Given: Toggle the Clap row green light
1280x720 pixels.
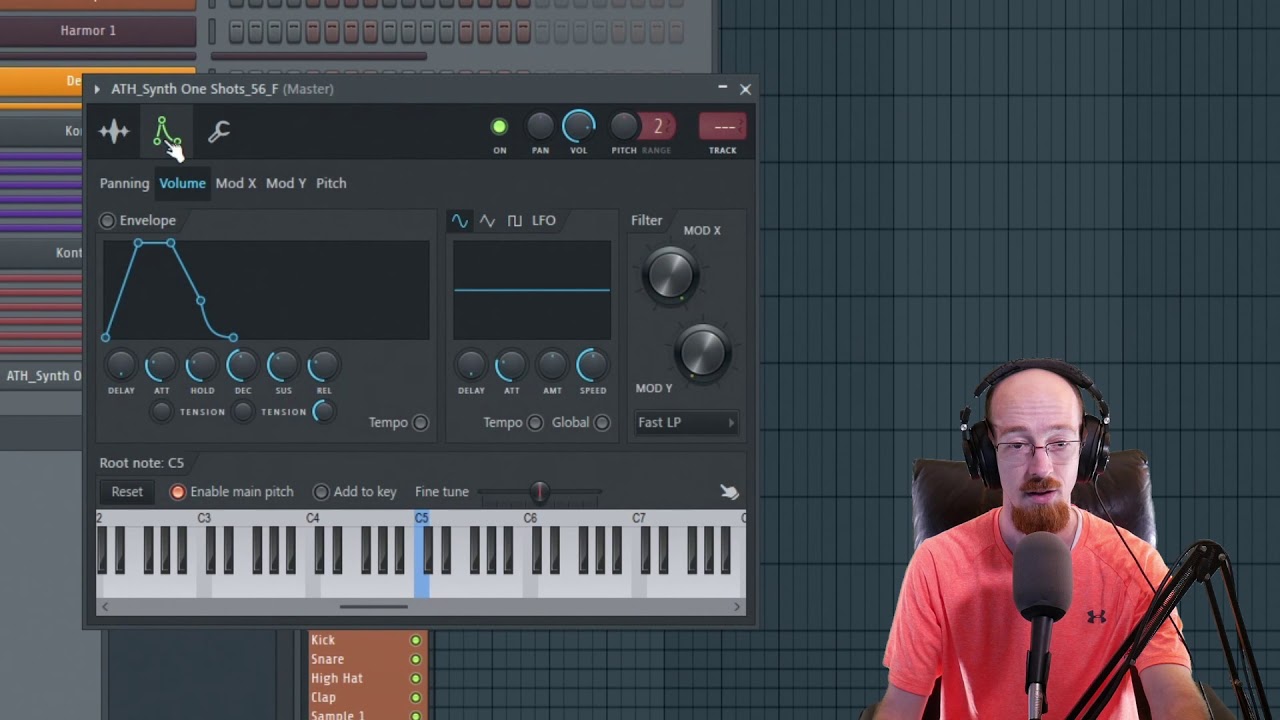Looking at the screenshot, I should click(415, 697).
